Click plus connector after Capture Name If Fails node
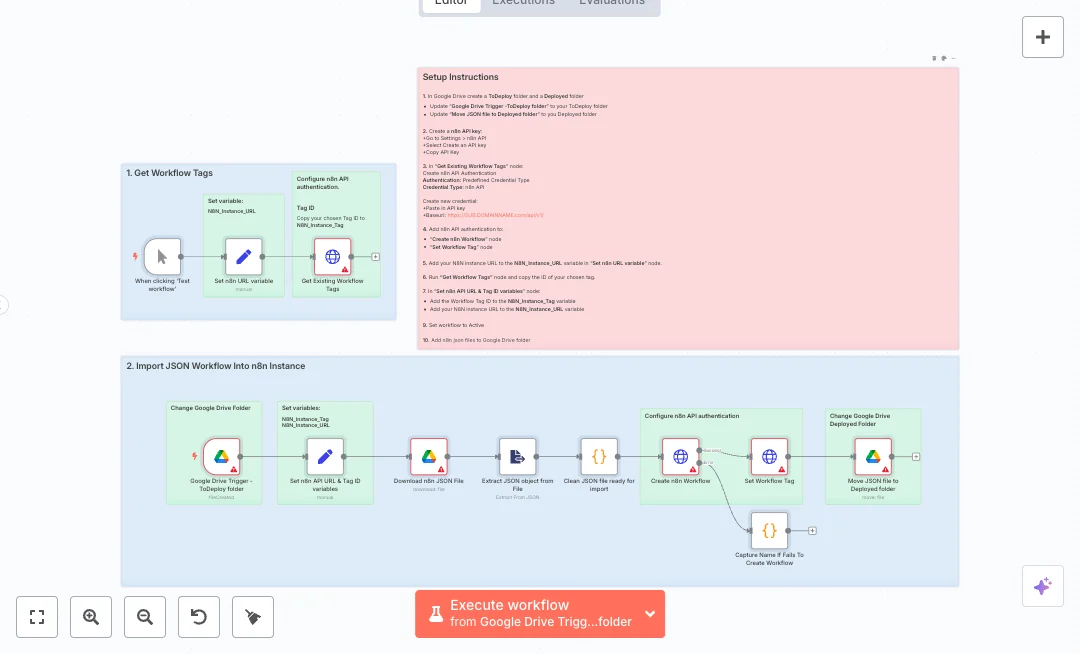 812,531
